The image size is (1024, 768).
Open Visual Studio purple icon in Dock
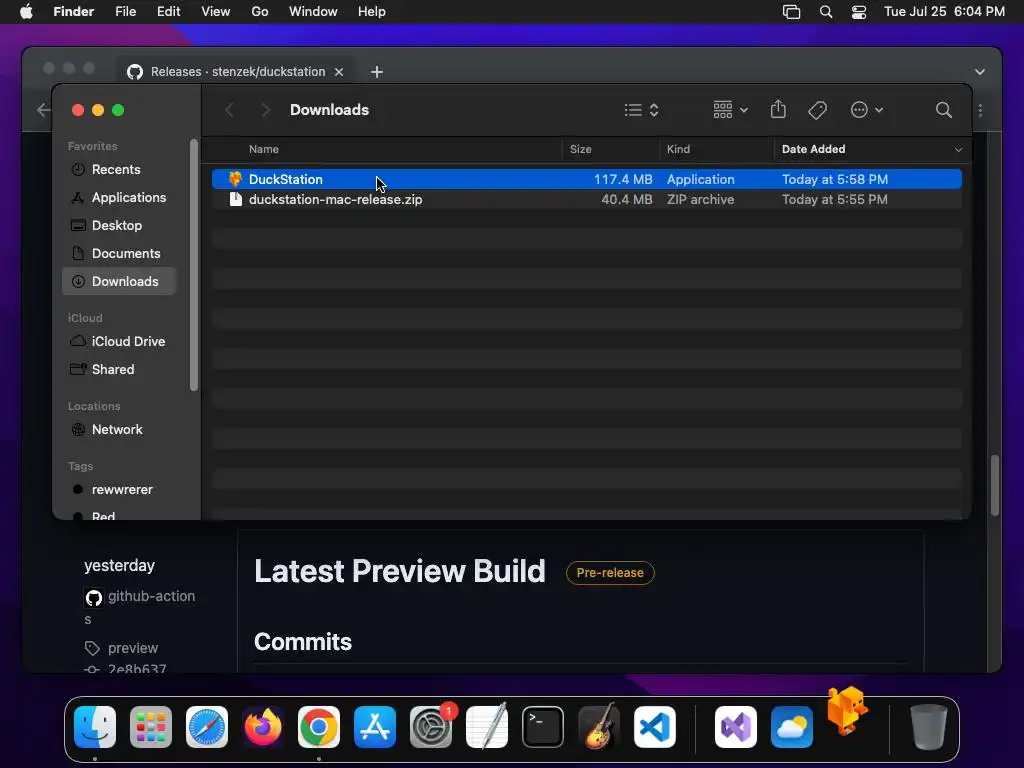[736, 726]
